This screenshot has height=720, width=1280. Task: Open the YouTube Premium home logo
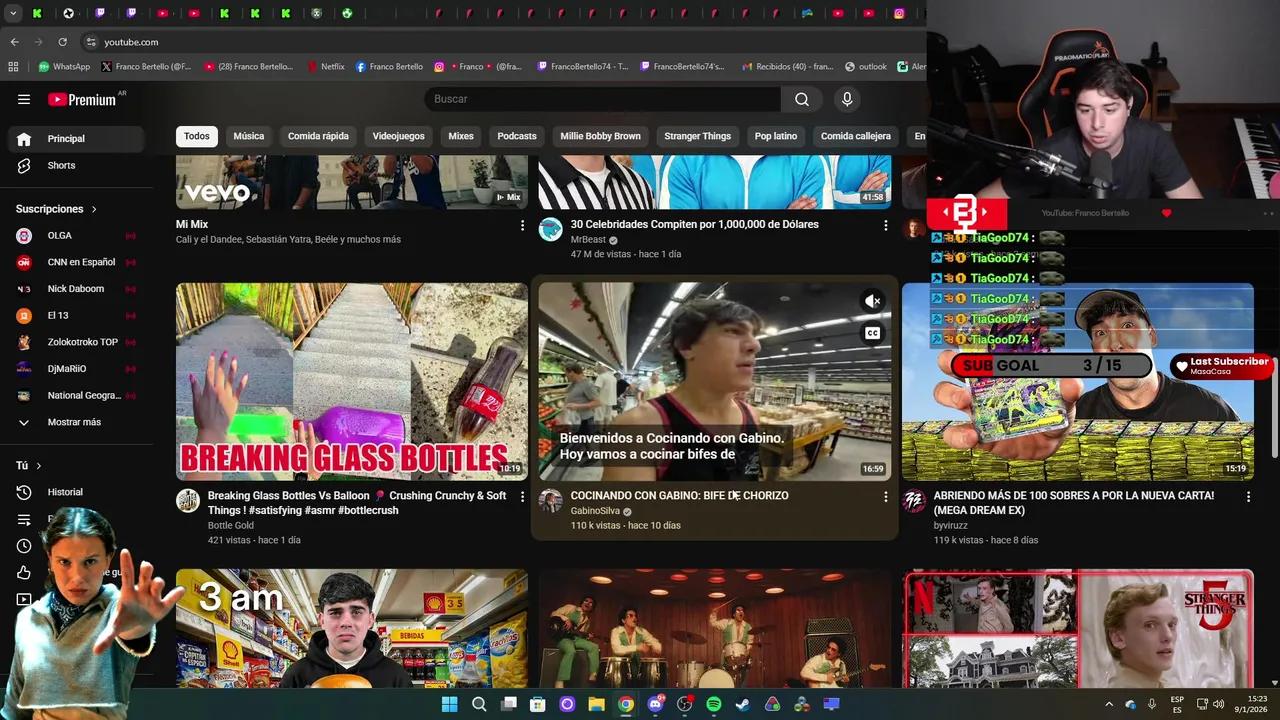(x=84, y=98)
